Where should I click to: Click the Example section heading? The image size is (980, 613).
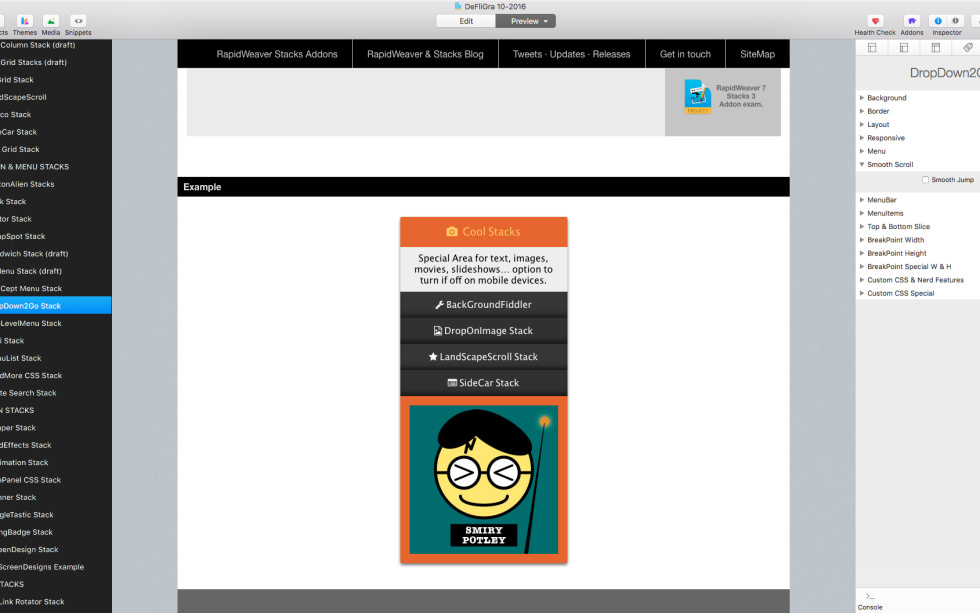202,187
